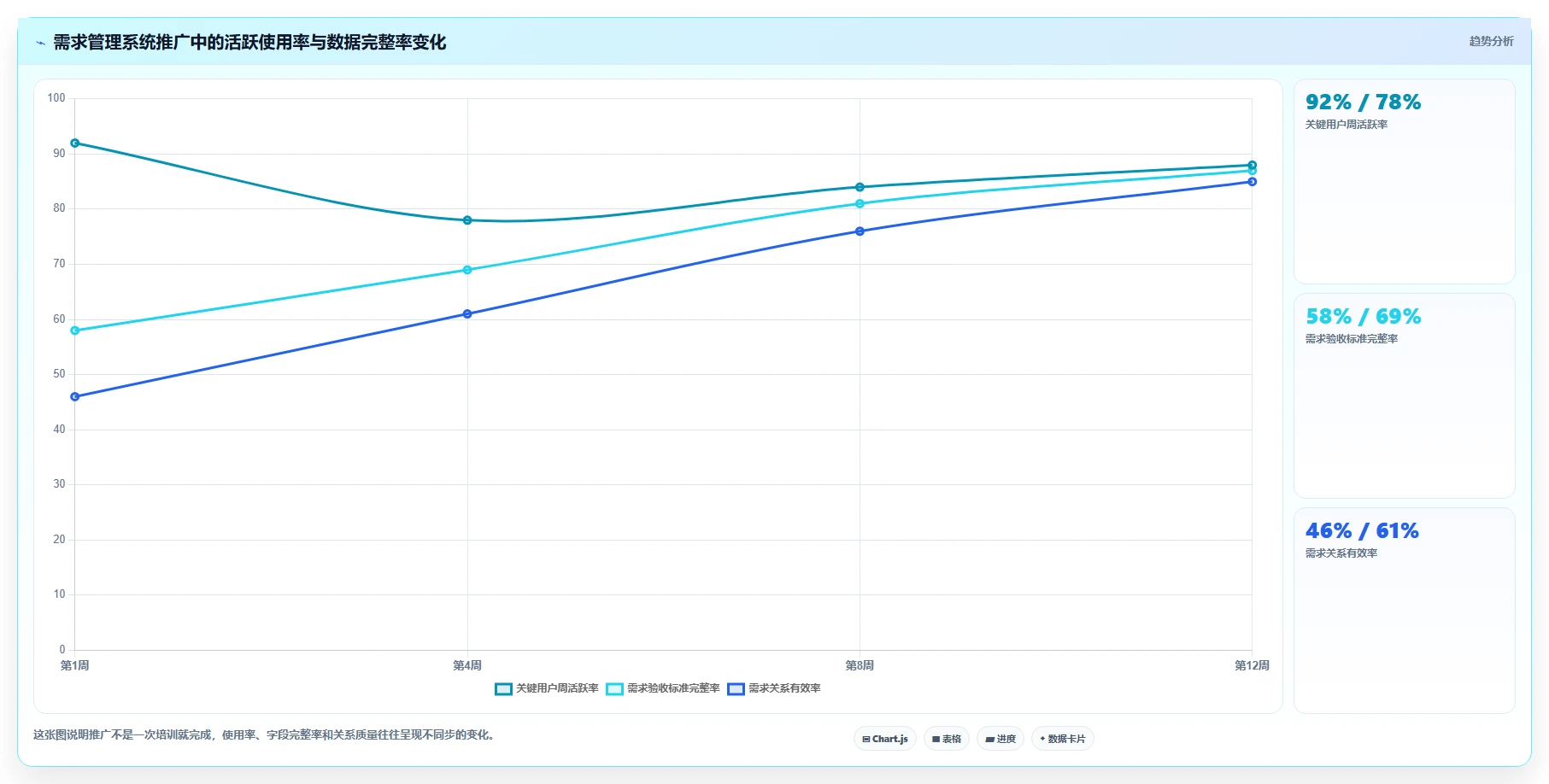Select the 第4周 point on the 关键用户周活跃率 line

[467, 220]
